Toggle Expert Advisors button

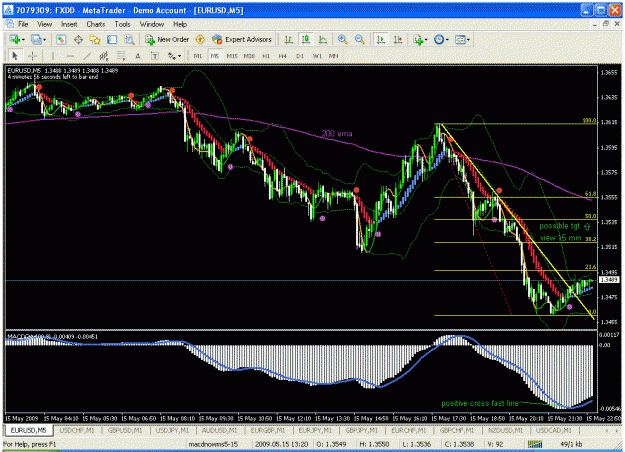242,39
